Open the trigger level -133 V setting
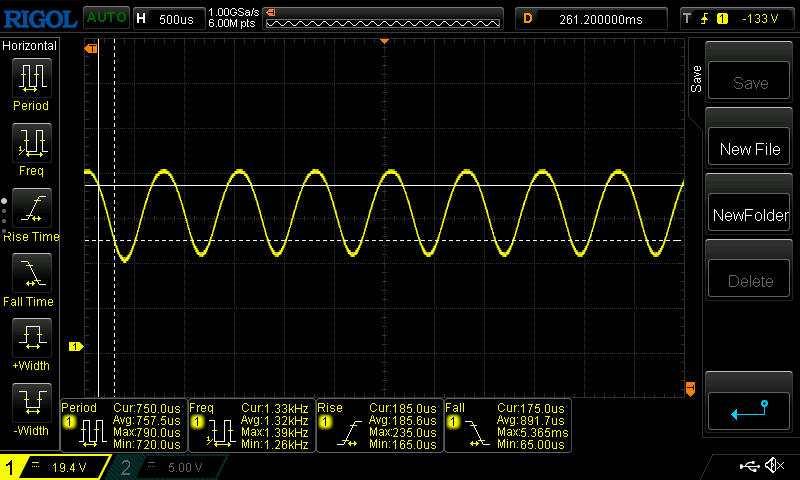Image resolution: width=800 pixels, height=480 pixels. pos(735,19)
